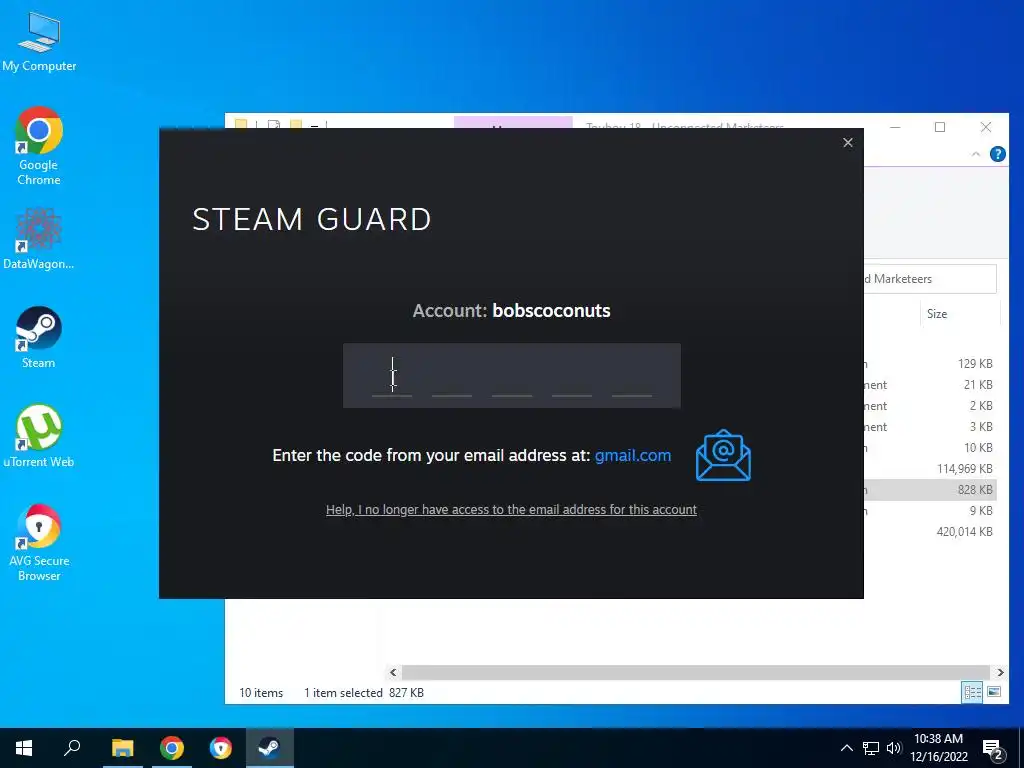Minimize the File Explorer window
Image resolution: width=1024 pixels, height=768 pixels.
point(895,127)
